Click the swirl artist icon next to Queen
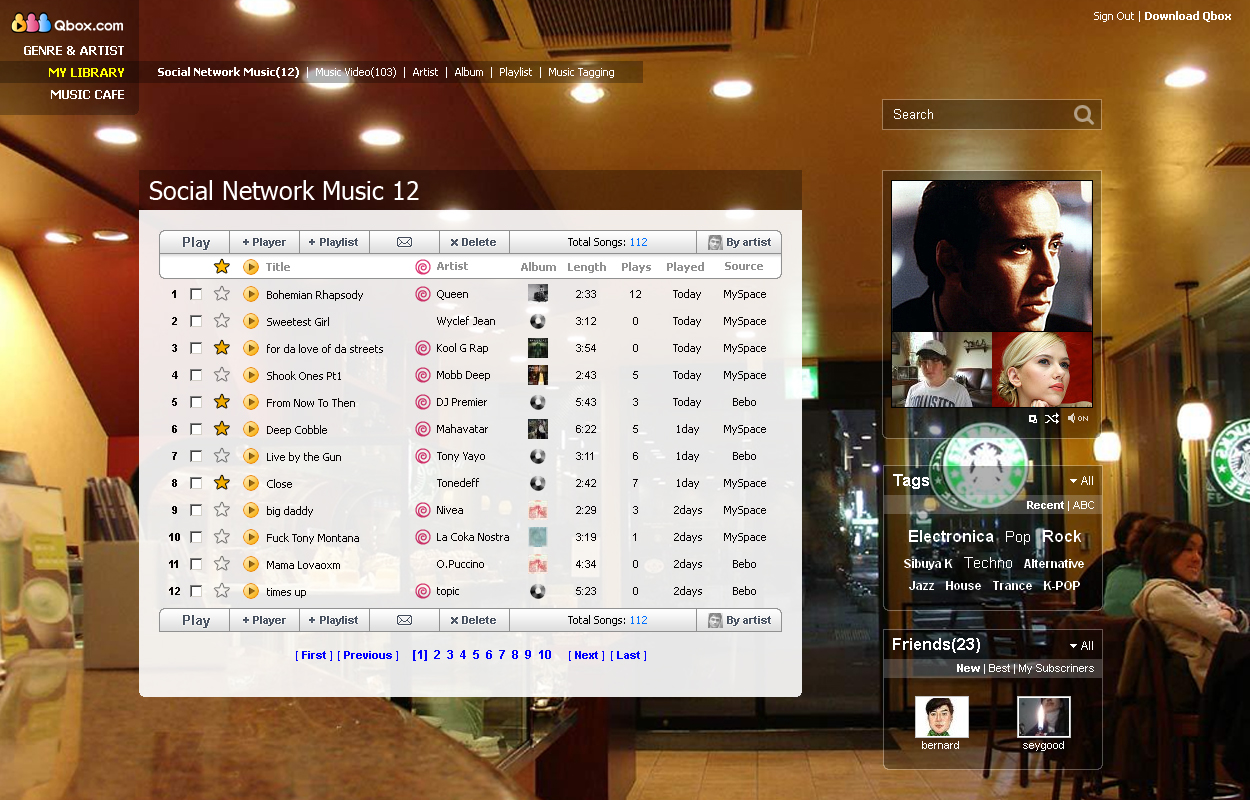This screenshot has height=800, width=1250. [x=423, y=294]
